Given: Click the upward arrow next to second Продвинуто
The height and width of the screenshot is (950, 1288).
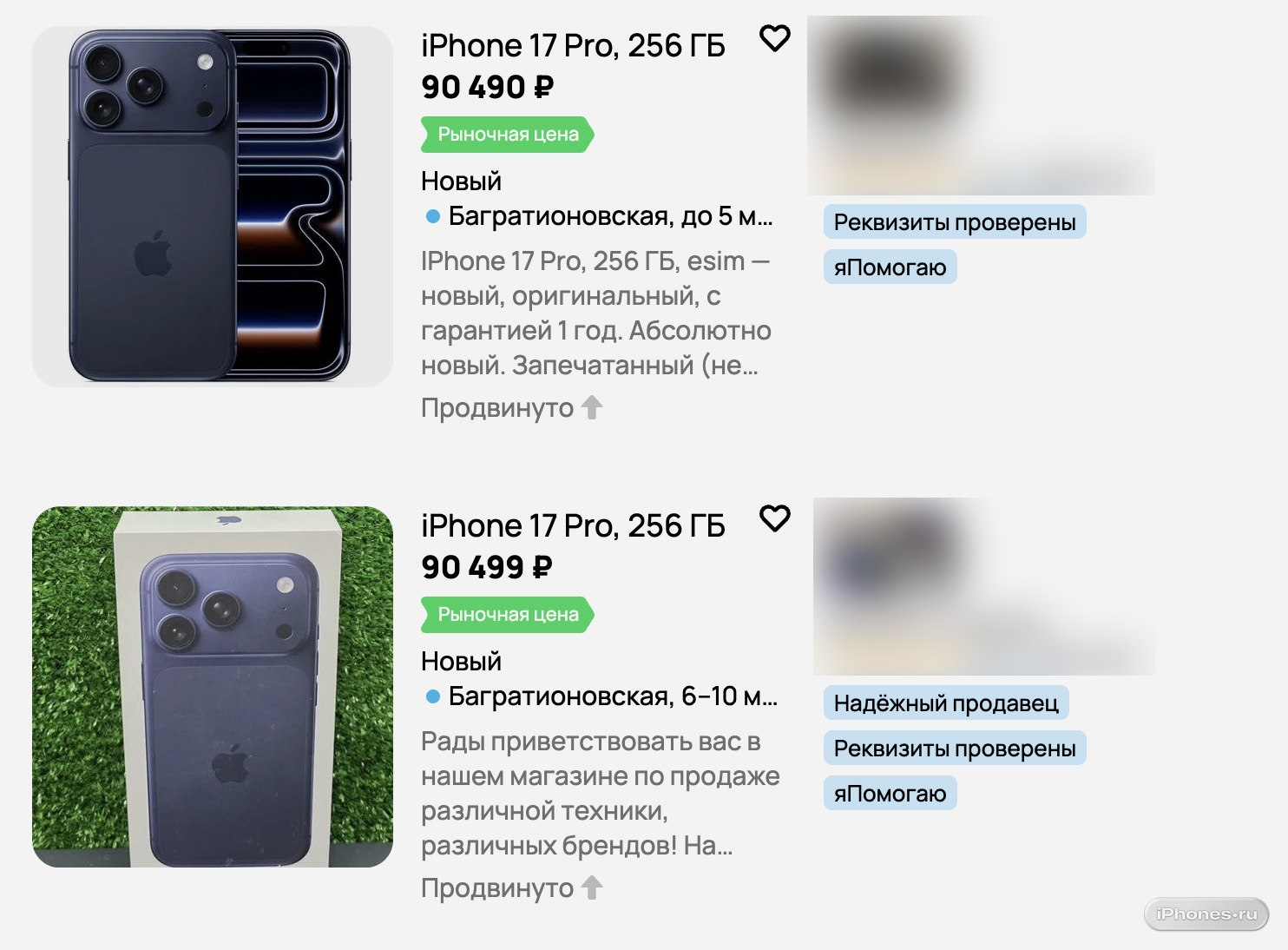Looking at the screenshot, I should click(592, 887).
